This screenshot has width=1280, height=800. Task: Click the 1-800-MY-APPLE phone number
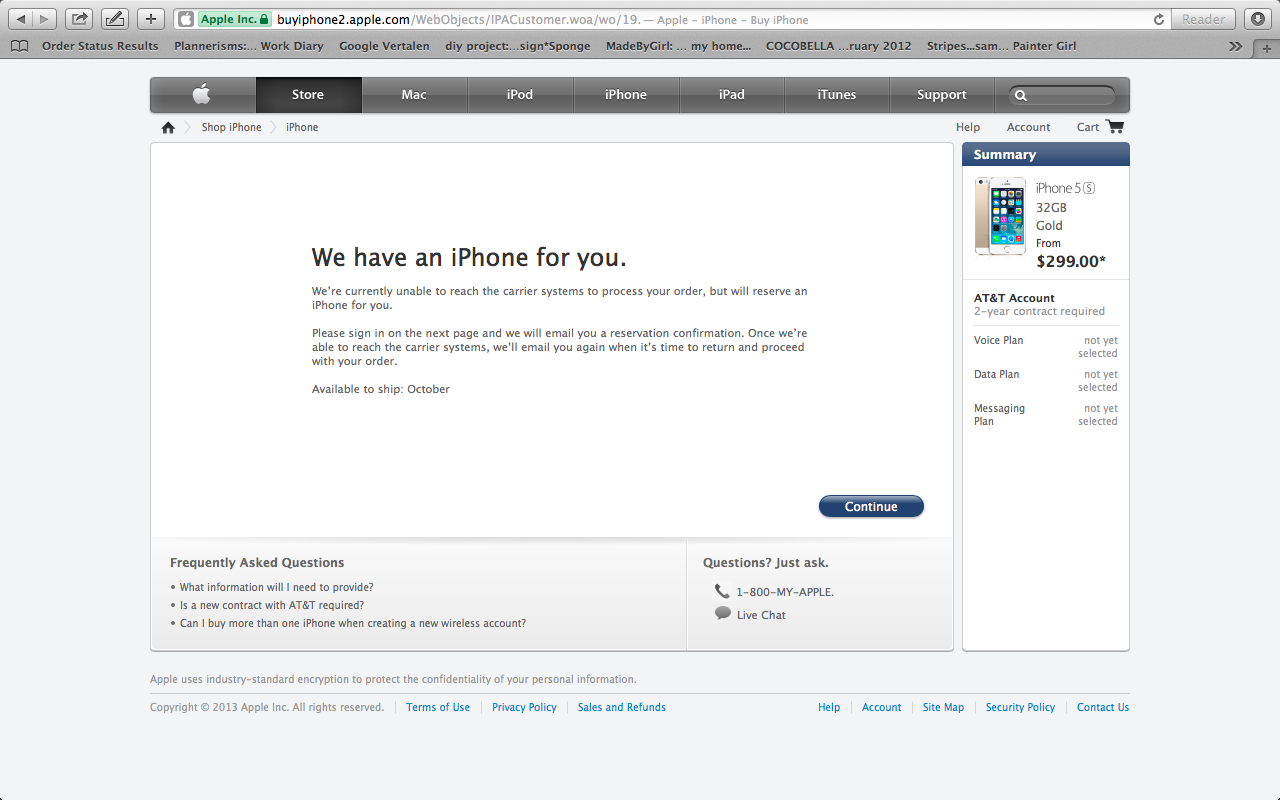click(x=785, y=592)
